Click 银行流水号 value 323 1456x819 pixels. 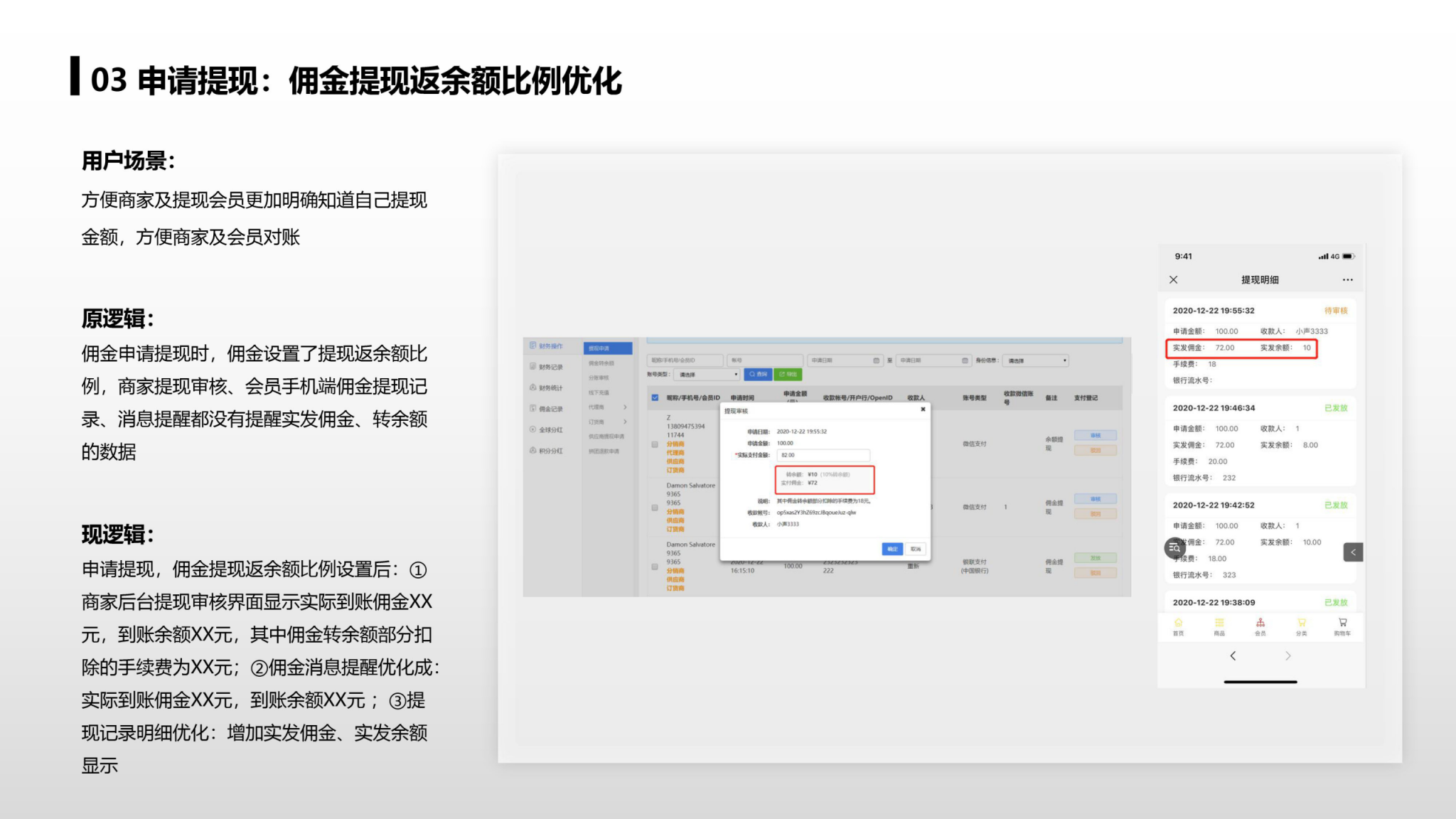click(x=1229, y=575)
